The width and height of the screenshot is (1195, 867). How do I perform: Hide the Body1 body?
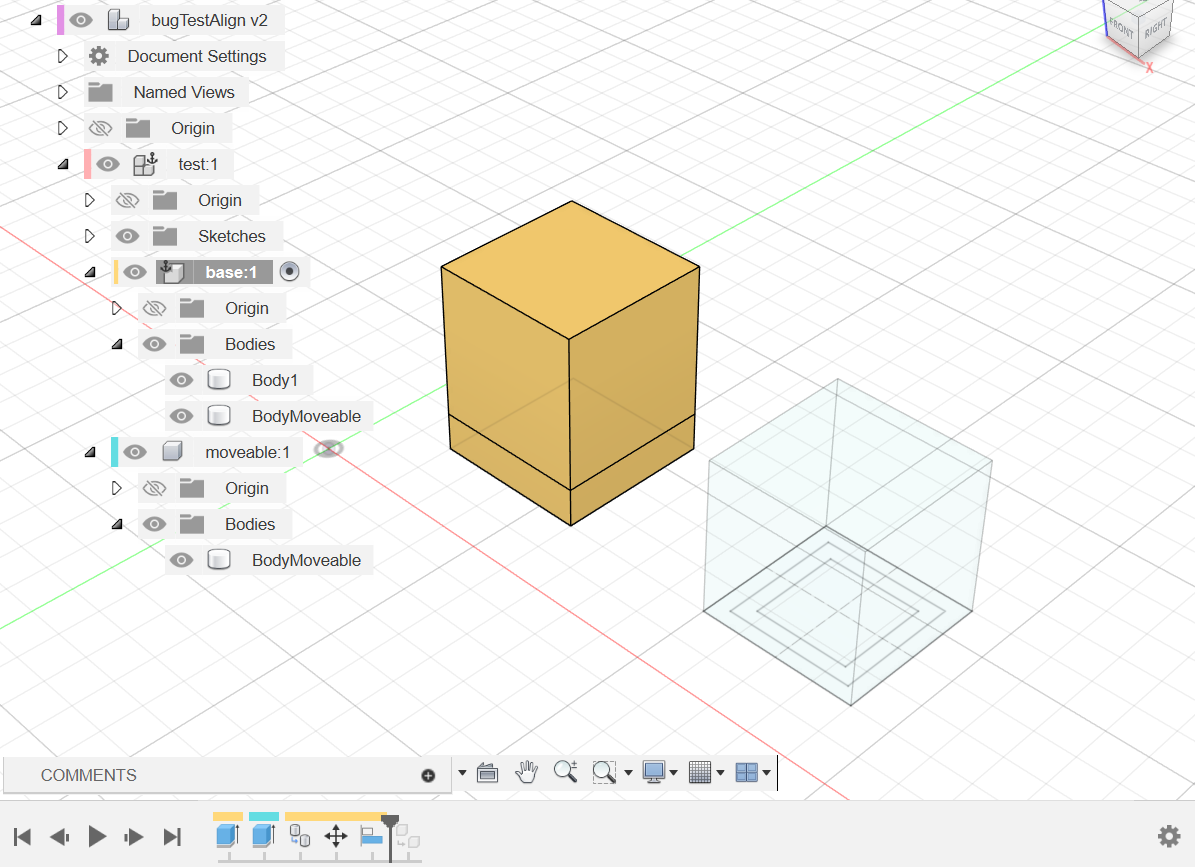click(181, 379)
